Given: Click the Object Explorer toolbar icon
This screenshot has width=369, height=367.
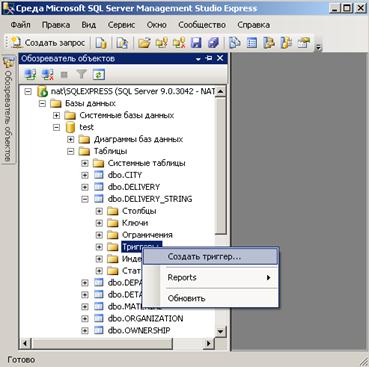Looking at the screenshot, I should point(269,43).
